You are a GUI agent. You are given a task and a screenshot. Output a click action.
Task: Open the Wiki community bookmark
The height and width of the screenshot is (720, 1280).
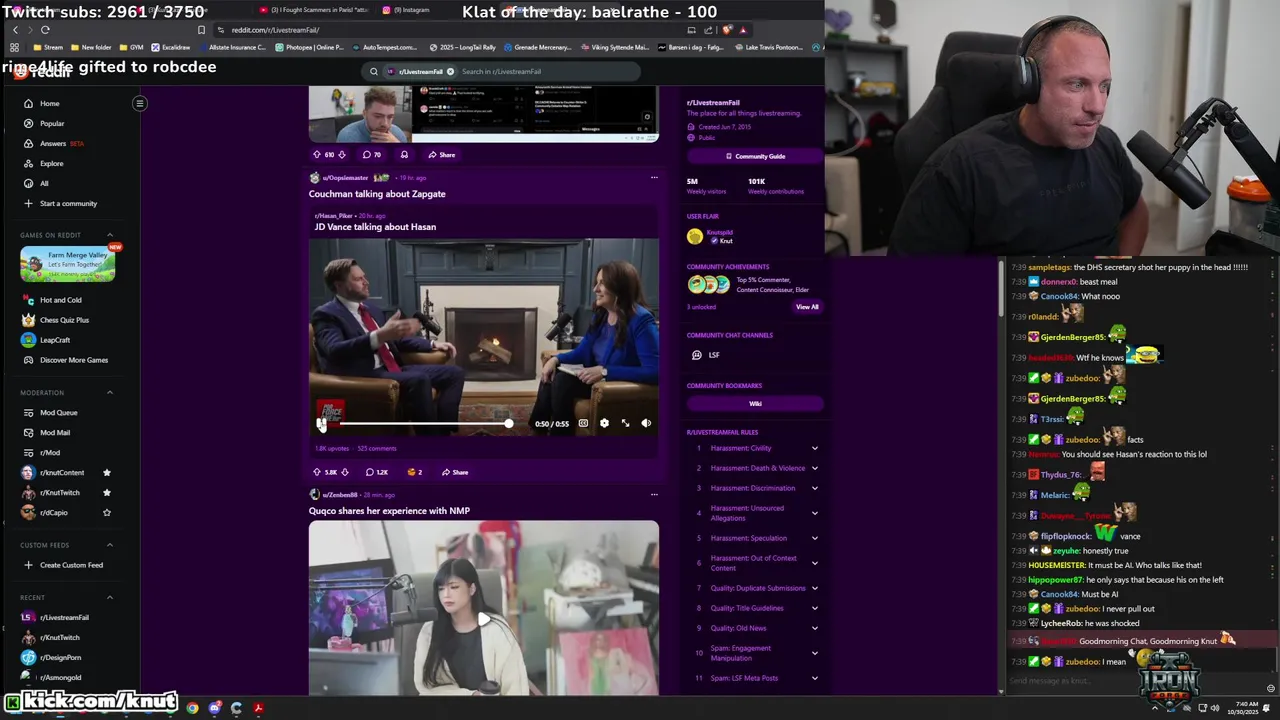click(755, 404)
